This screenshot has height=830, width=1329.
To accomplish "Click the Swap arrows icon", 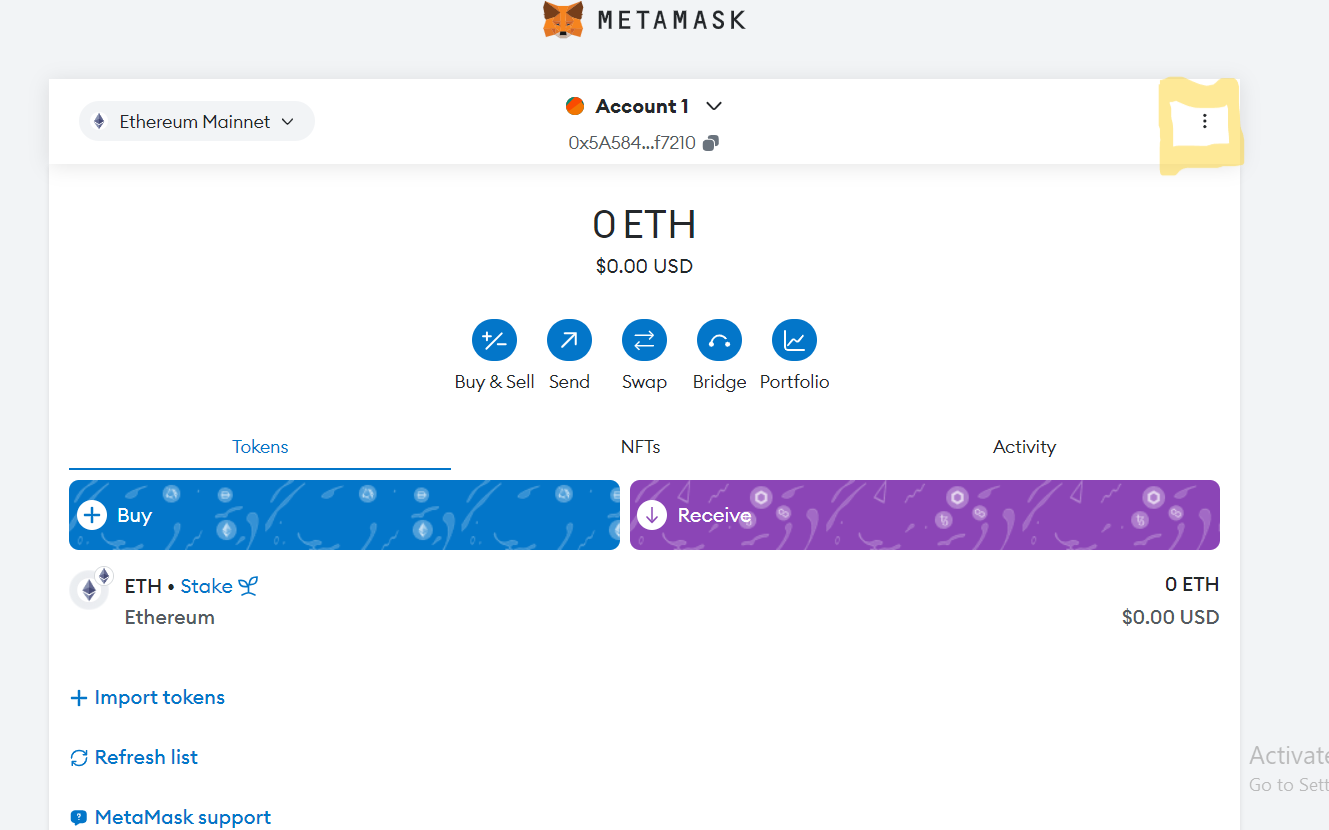I will (x=644, y=341).
